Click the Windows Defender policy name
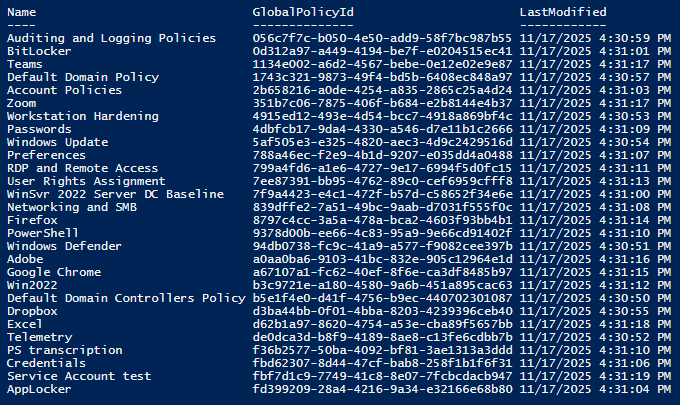The height and width of the screenshot is (405, 680). coord(64,246)
